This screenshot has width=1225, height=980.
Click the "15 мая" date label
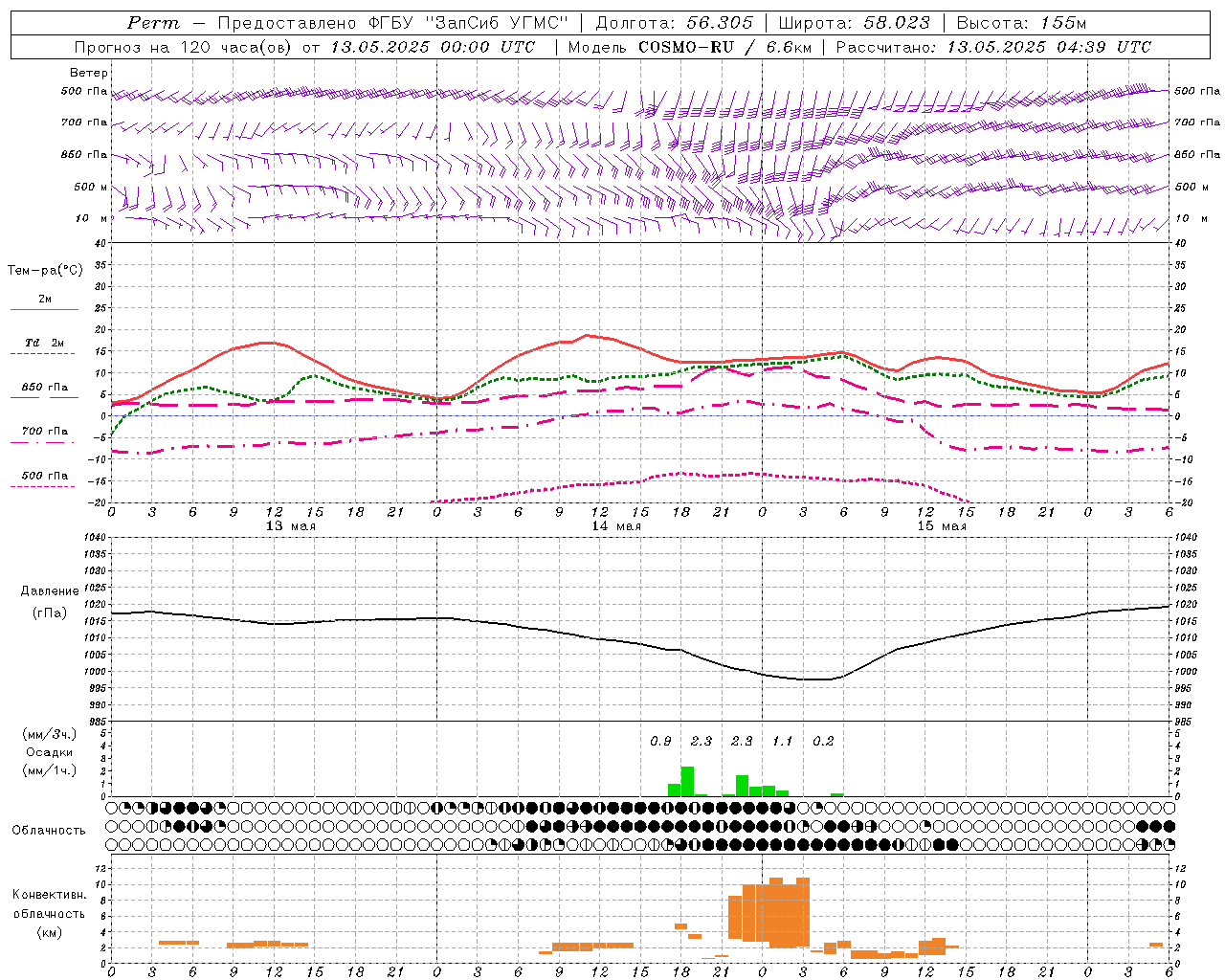pyautogui.click(x=941, y=526)
